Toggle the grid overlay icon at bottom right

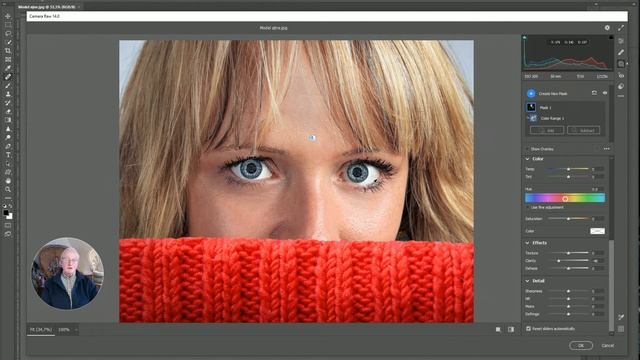pyautogui.click(x=621, y=329)
